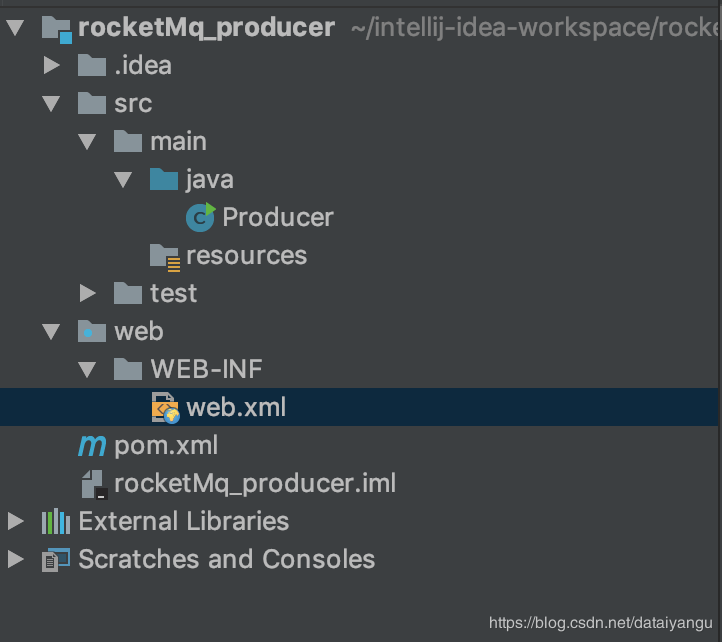
Task: Select the test folder label
Action: coord(174,293)
